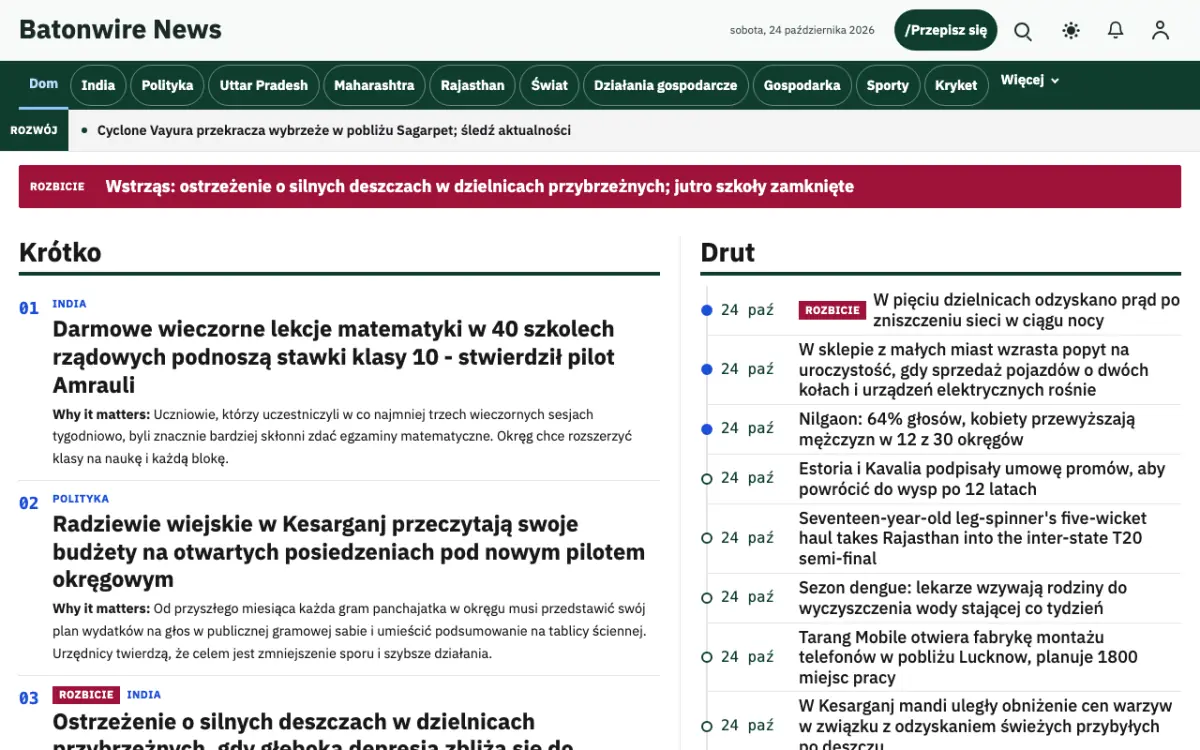The image size is (1200, 750).
Task: Select the Dom navigation tab
Action: tap(44, 84)
